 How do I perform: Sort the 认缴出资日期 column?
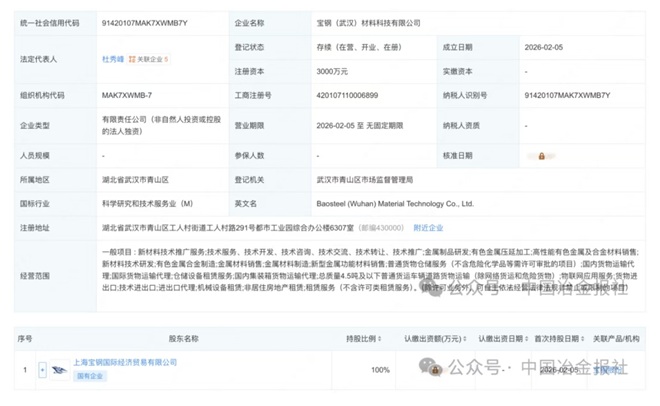point(525,338)
